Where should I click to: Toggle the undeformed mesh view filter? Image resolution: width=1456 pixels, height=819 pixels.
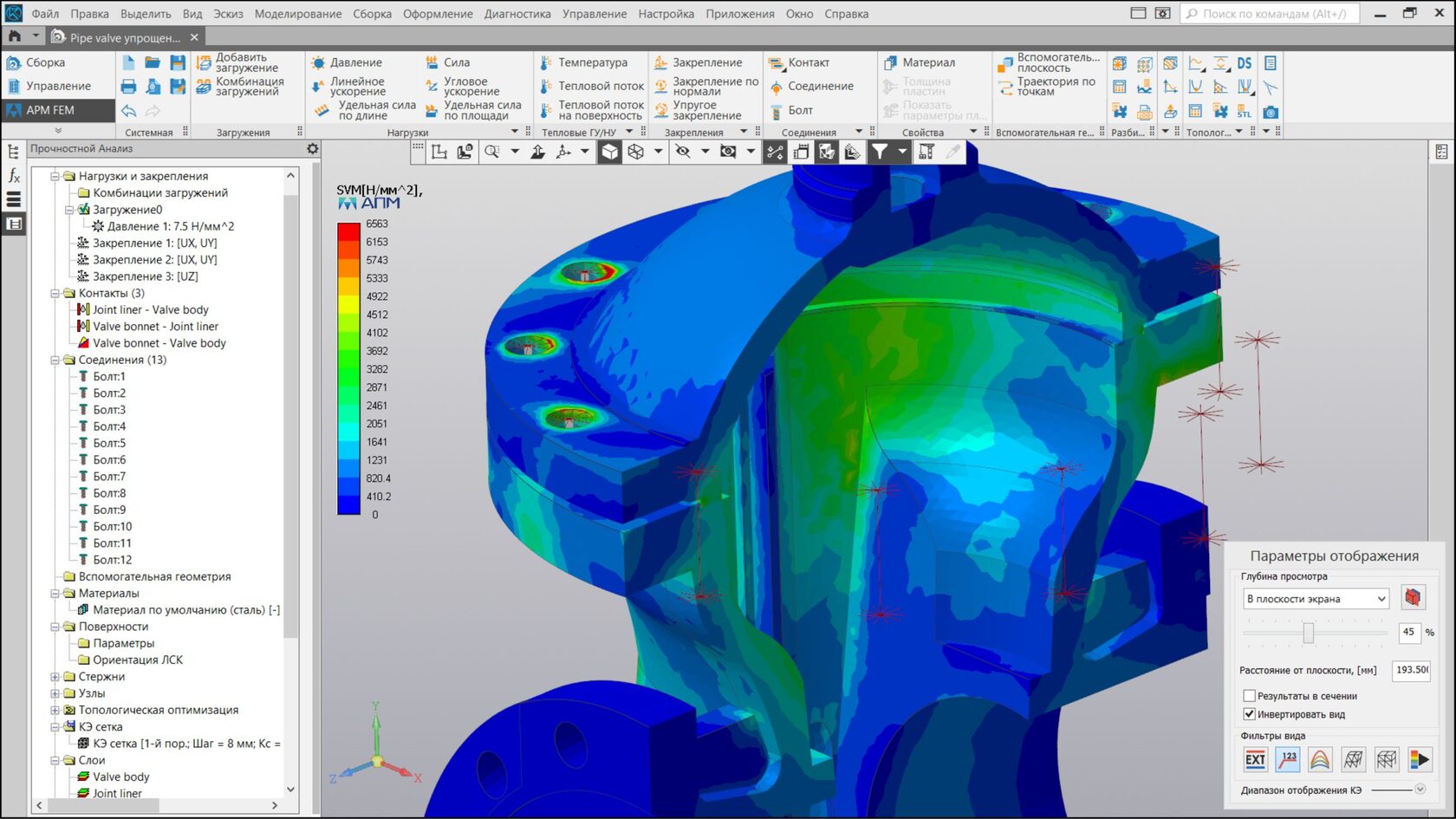1387,760
